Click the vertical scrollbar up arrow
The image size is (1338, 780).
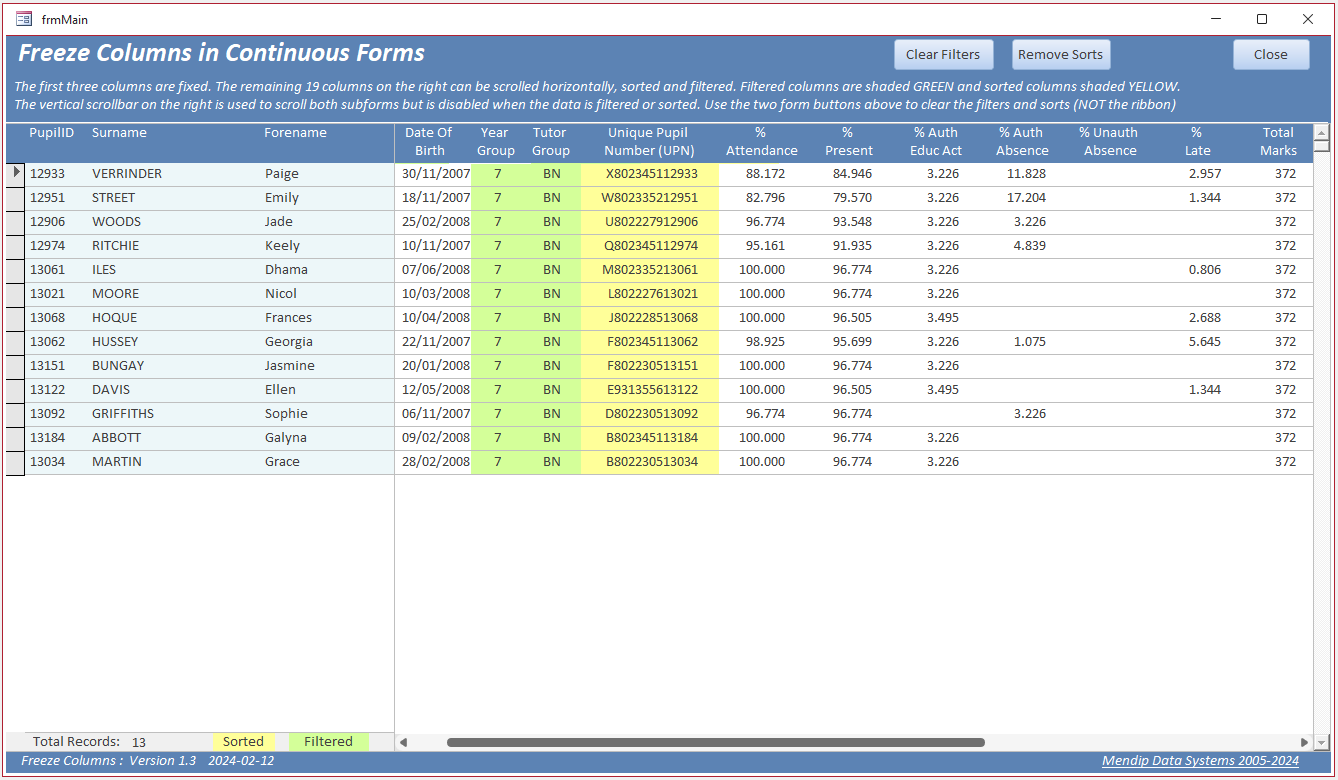coord(1321,131)
